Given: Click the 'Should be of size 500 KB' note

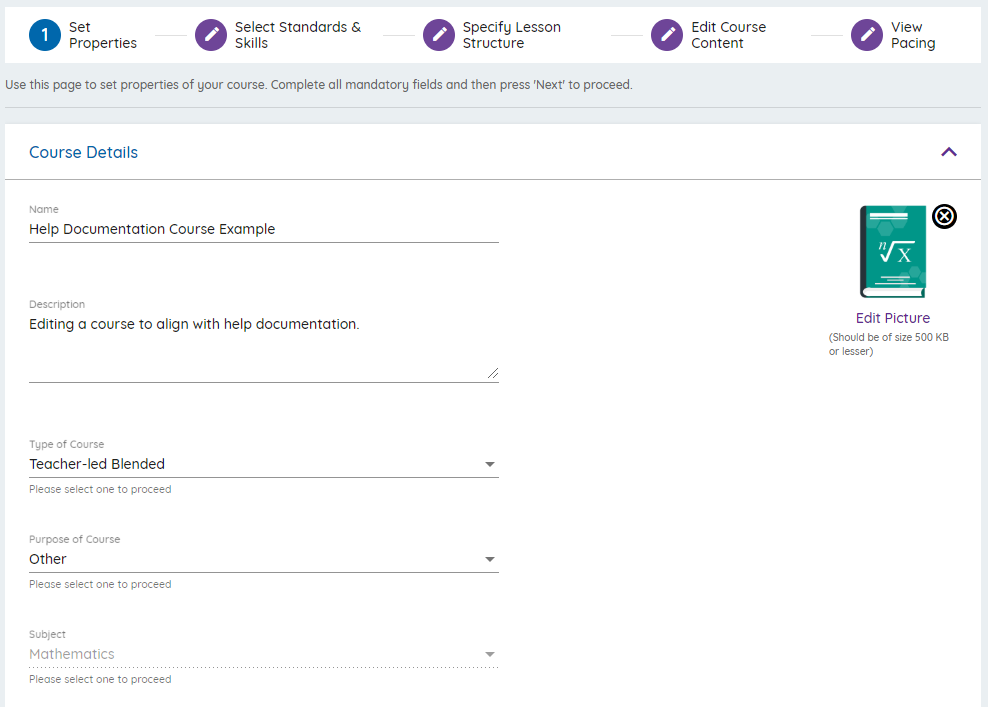Looking at the screenshot, I should pyautogui.click(x=888, y=344).
